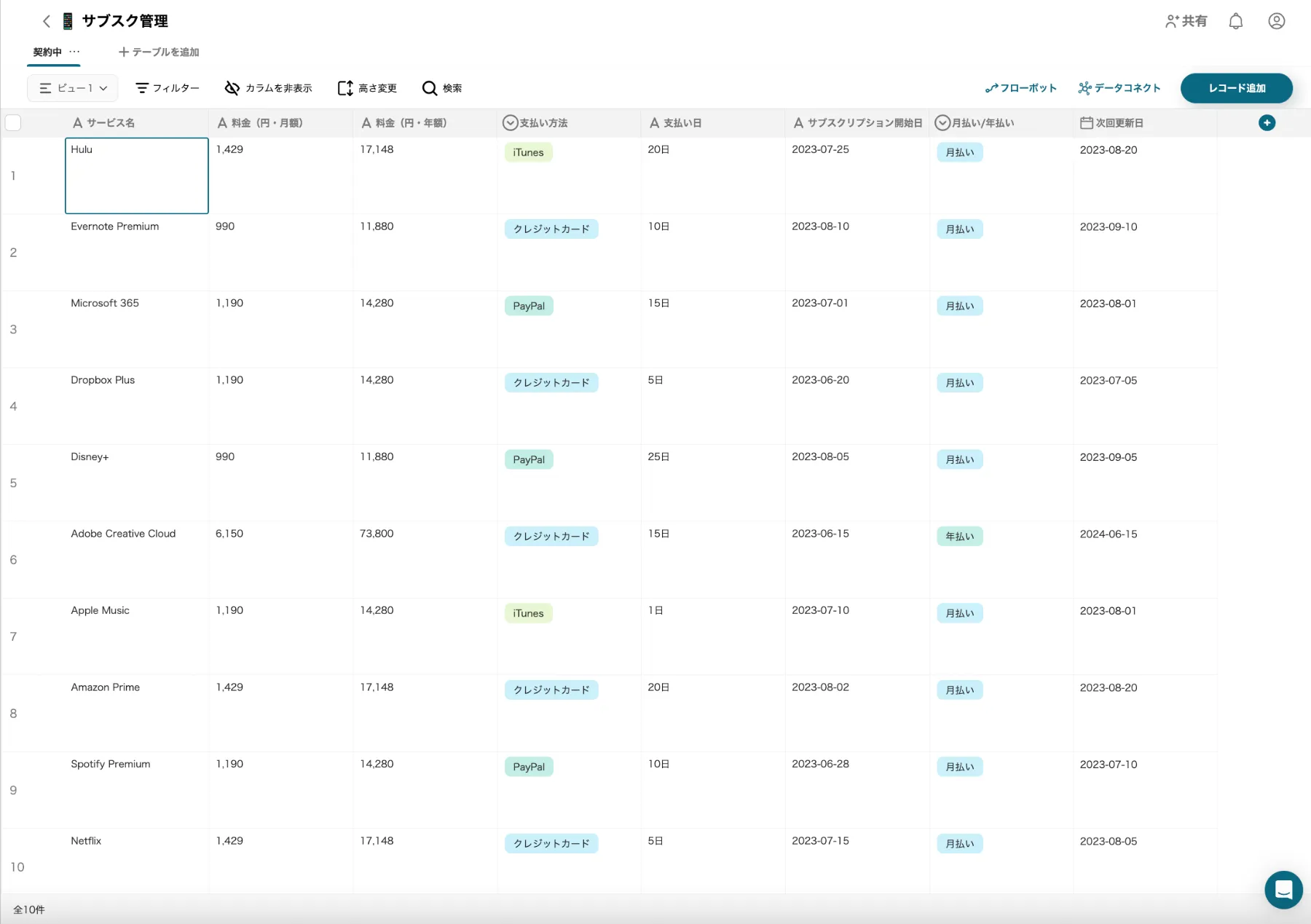The width and height of the screenshot is (1311, 924).
Task: Click the 2023-07-25 start date cell
Action: (x=857, y=175)
